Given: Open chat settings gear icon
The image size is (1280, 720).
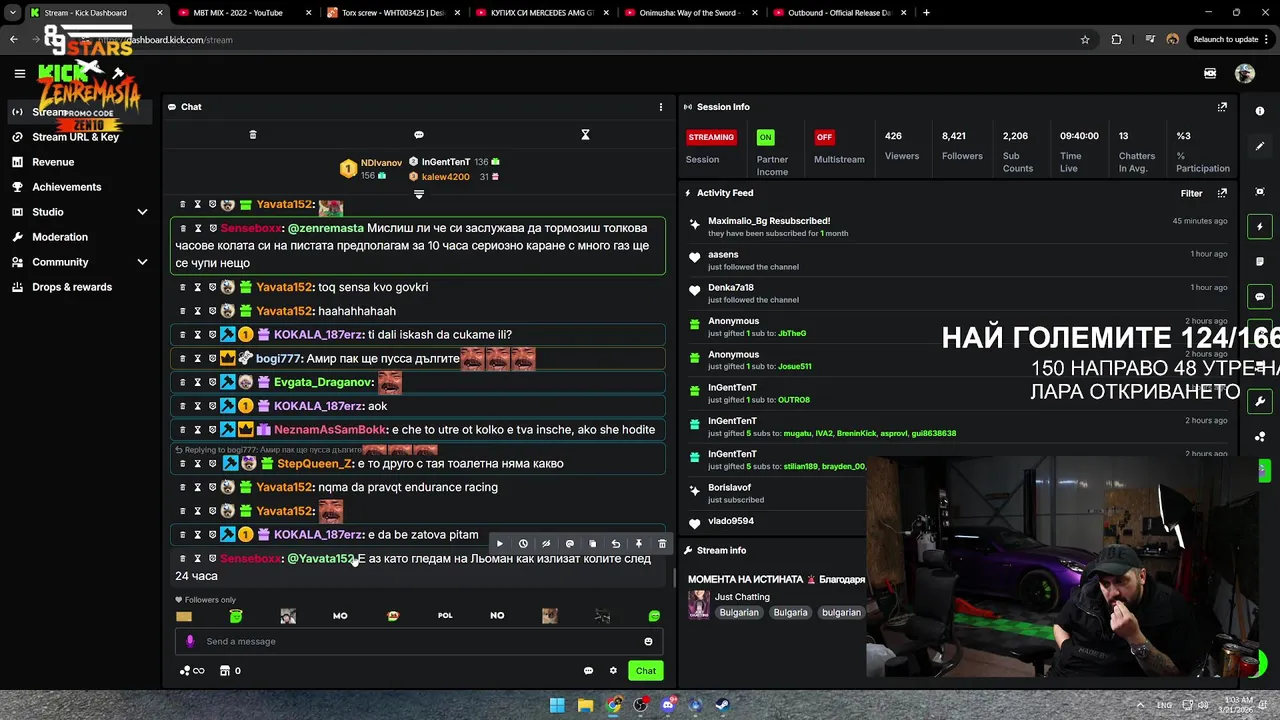Looking at the screenshot, I should tap(613, 671).
